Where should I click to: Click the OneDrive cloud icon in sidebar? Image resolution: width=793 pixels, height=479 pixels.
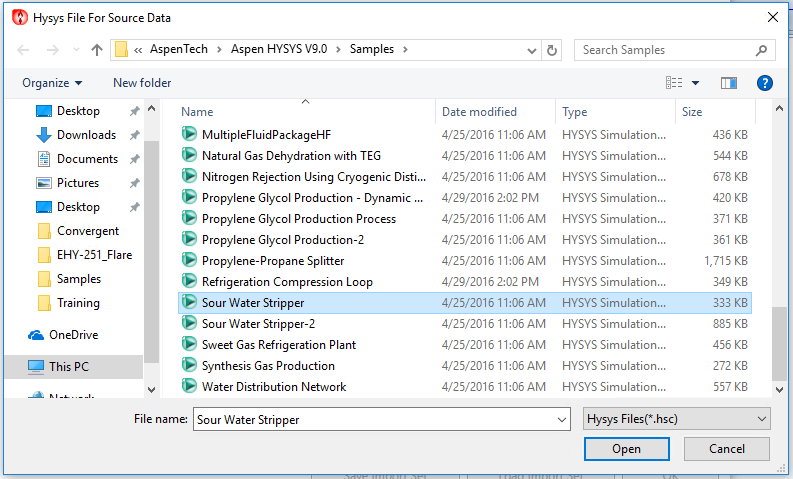[36, 335]
